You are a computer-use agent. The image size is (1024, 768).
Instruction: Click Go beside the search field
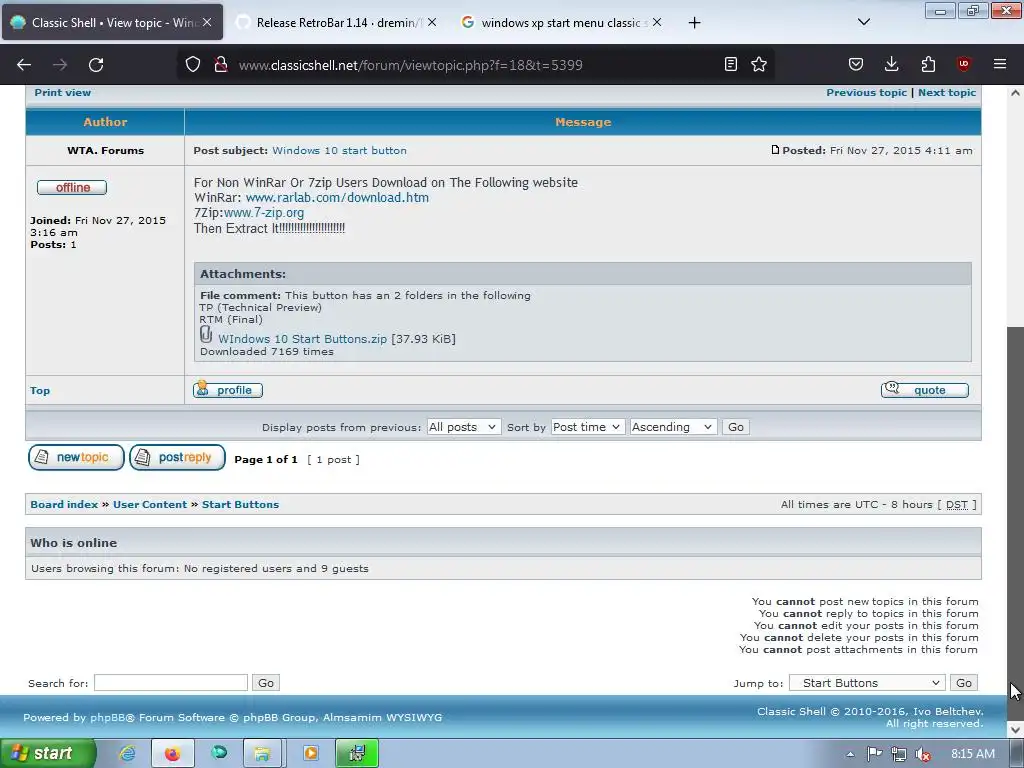tap(266, 682)
